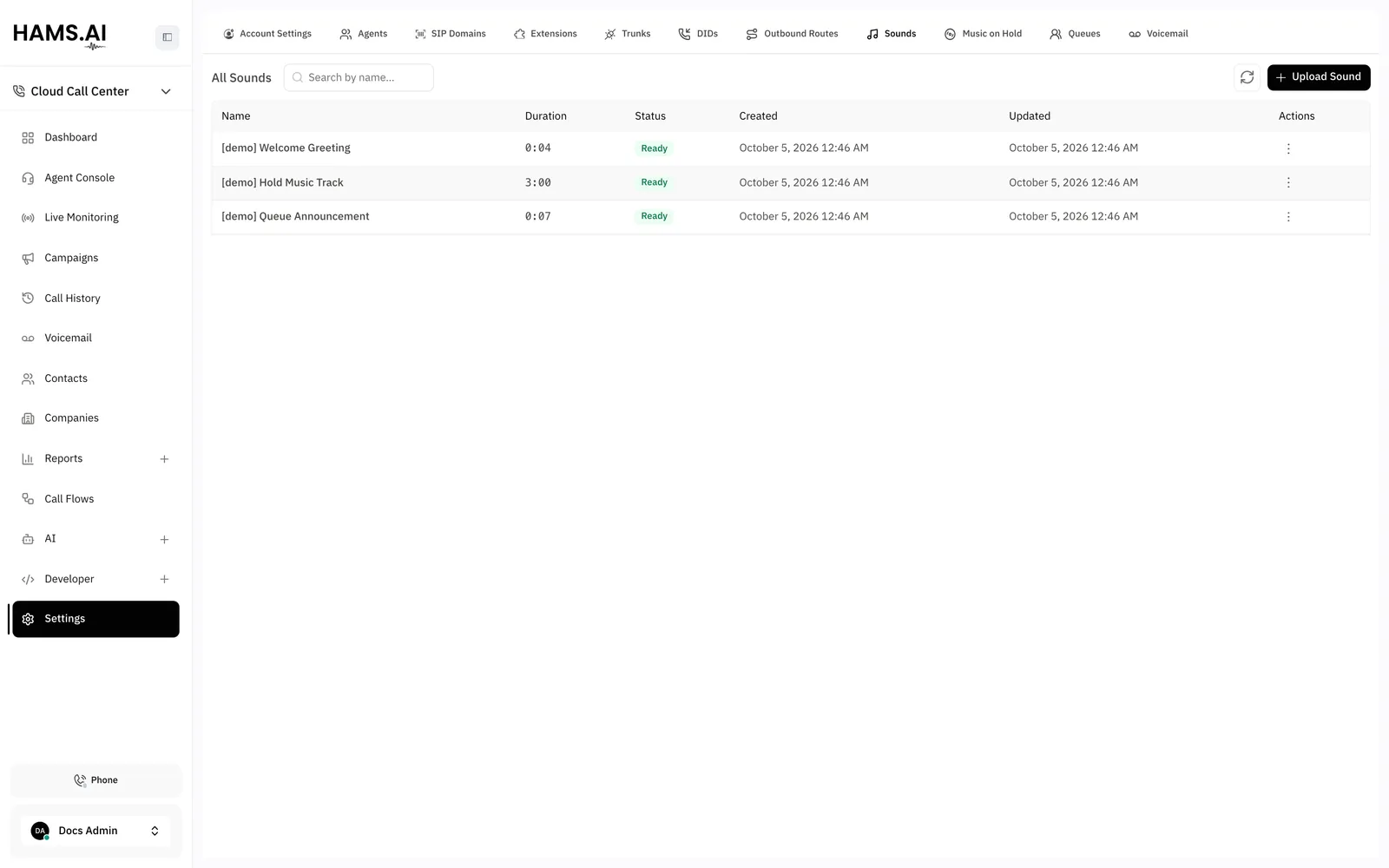
Task: Go to the Extensions tab
Action: tap(545, 34)
